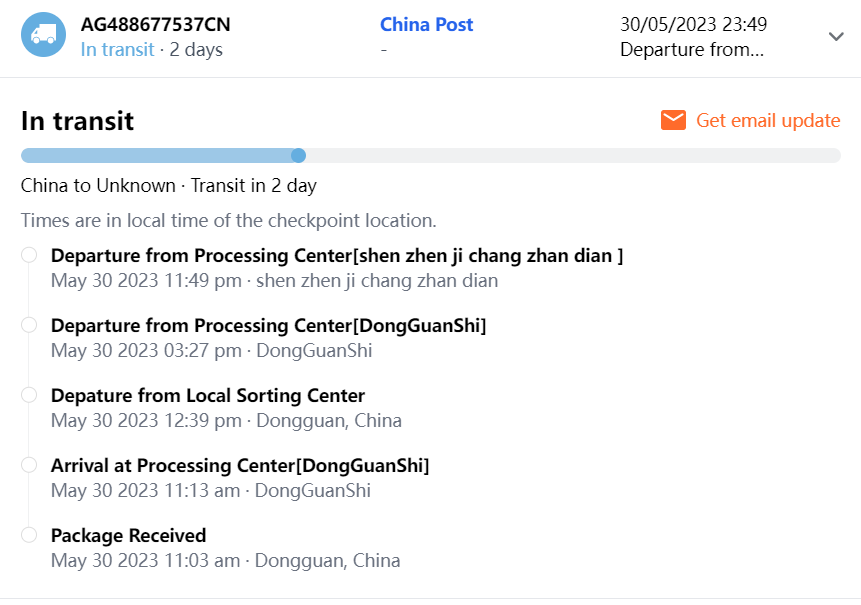Click Departure from Processing Center[DongGuanShi] title
The height and width of the screenshot is (605, 861).
pyautogui.click(x=268, y=325)
